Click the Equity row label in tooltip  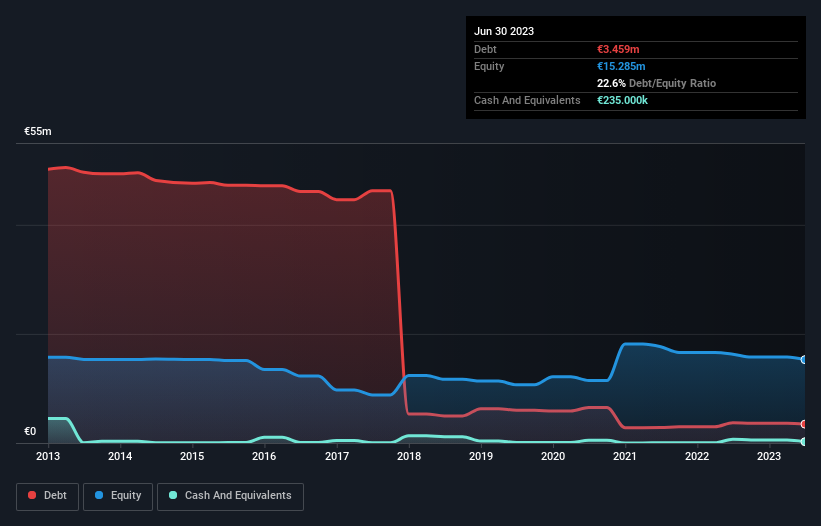point(489,66)
